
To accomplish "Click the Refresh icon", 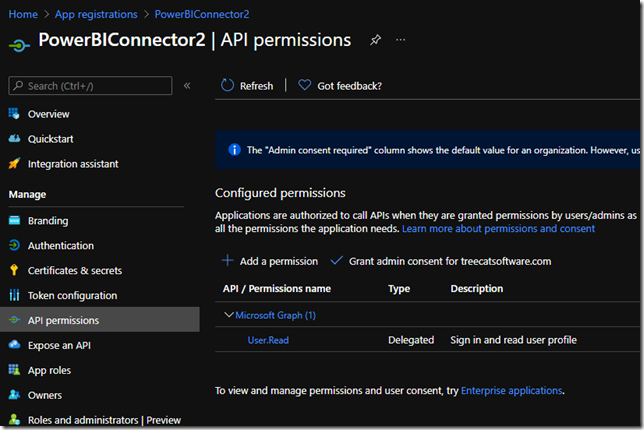I will tap(227, 85).
